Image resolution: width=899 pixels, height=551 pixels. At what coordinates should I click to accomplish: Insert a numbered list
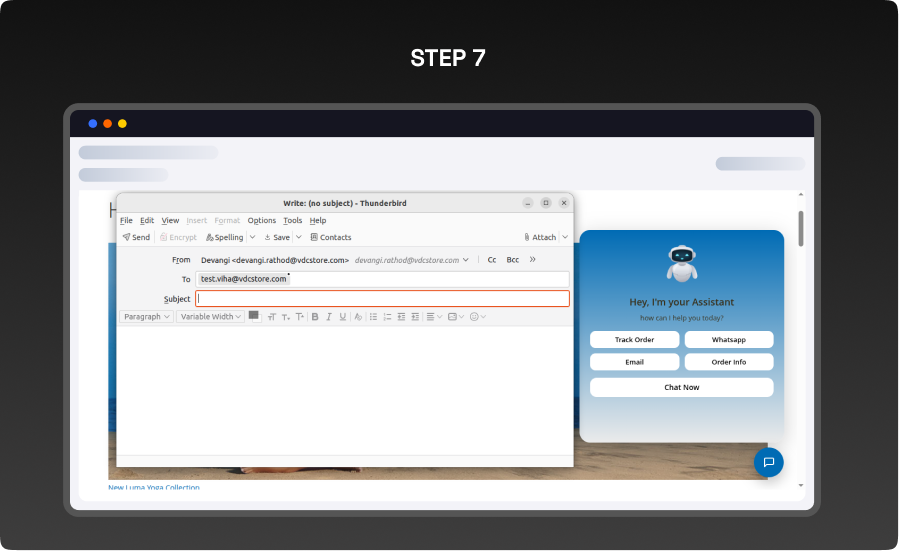point(387,317)
